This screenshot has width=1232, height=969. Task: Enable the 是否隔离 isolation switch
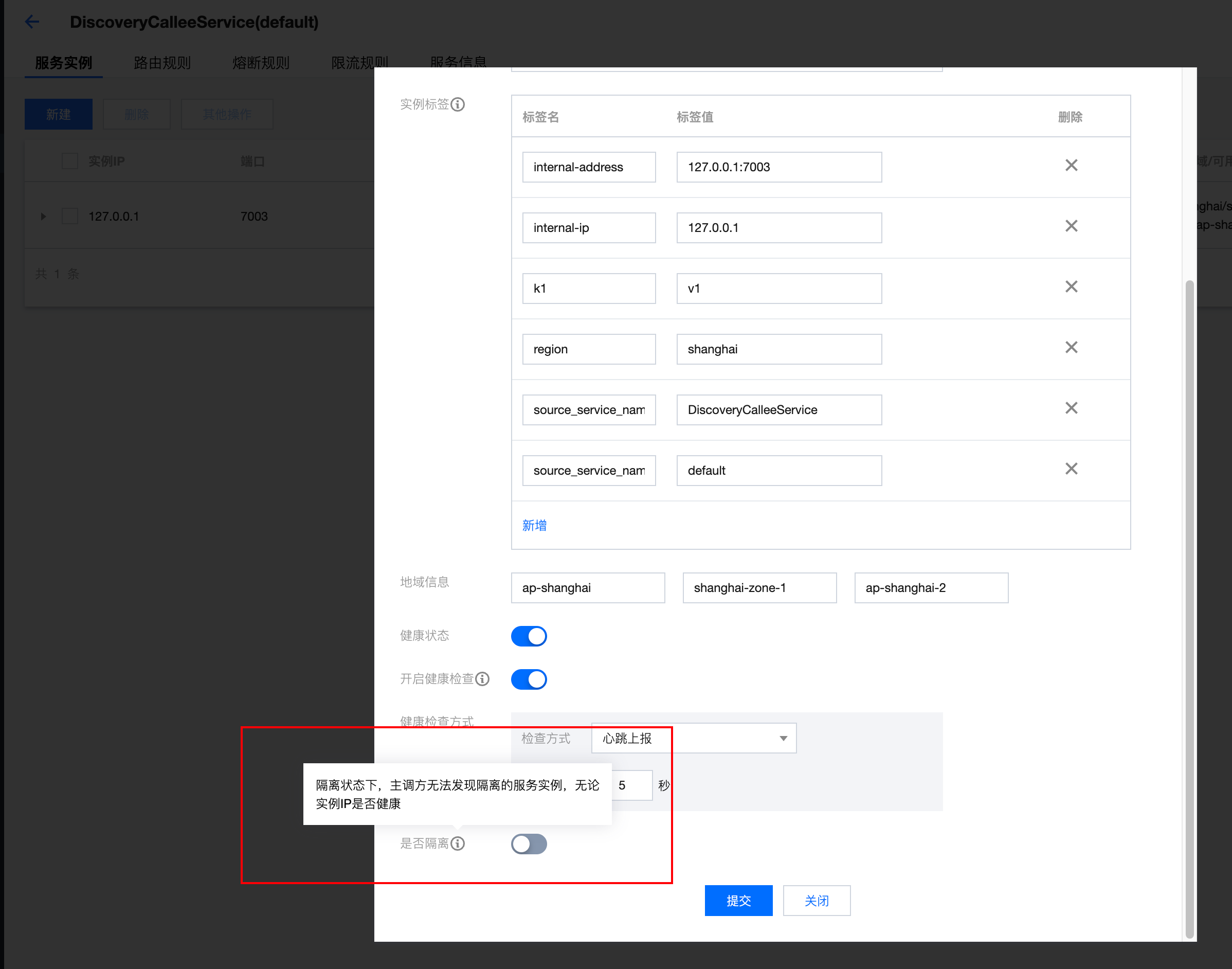tap(529, 844)
